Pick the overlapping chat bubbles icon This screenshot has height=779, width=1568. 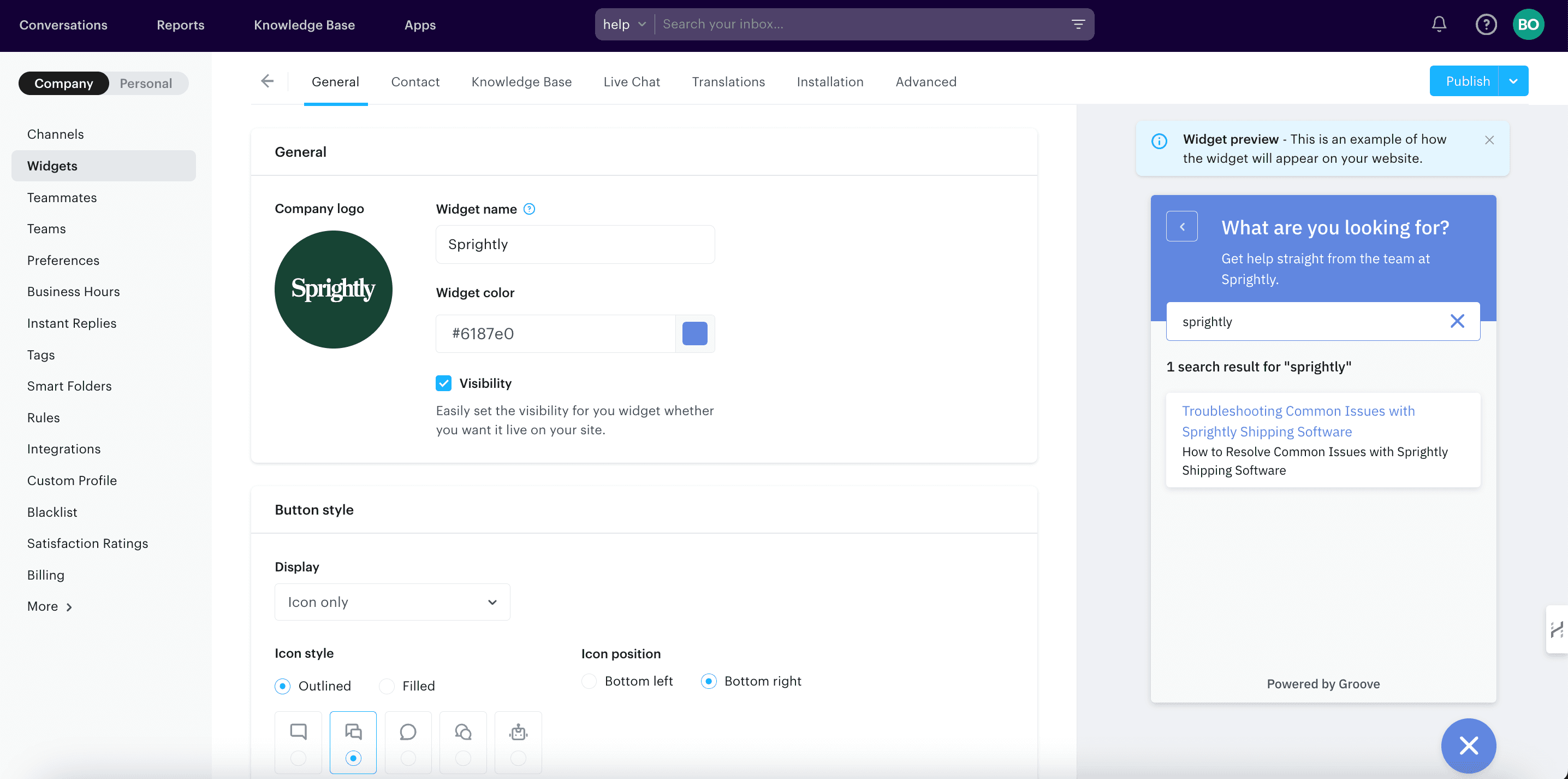(x=462, y=731)
